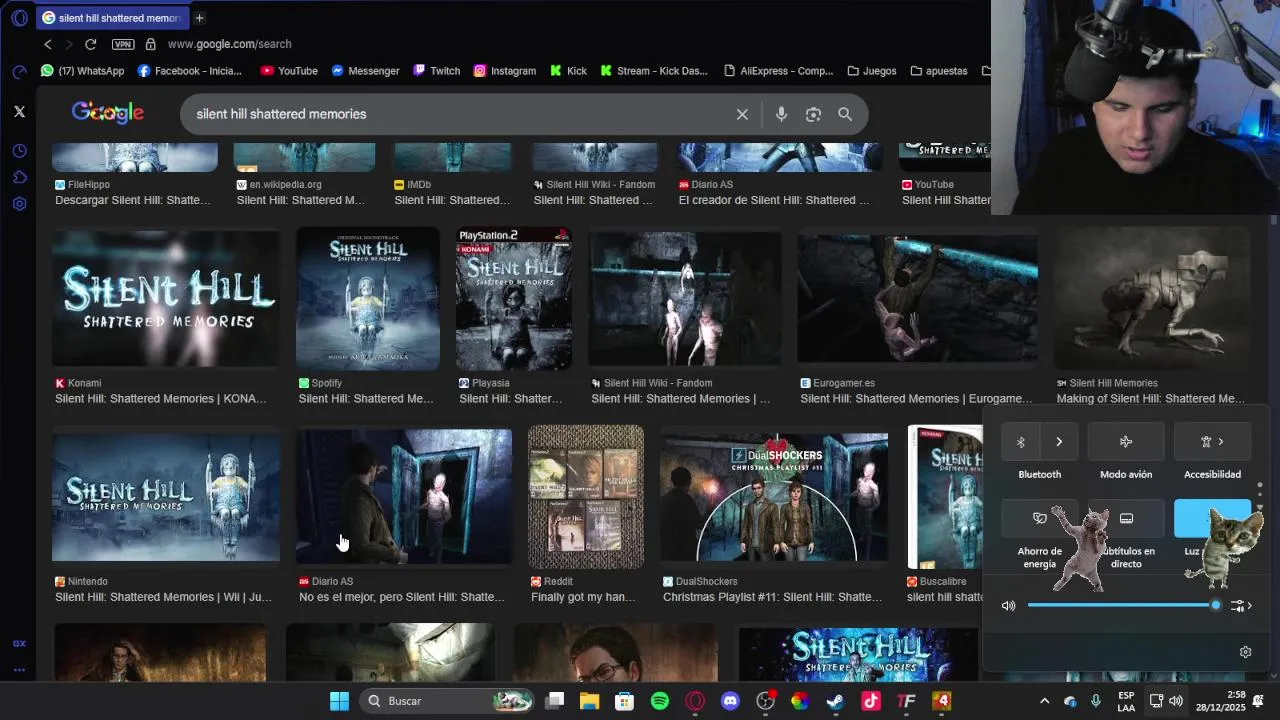Image resolution: width=1280 pixels, height=720 pixels.
Task: Open File Explorer from taskbar
Action: pos(589,701)
